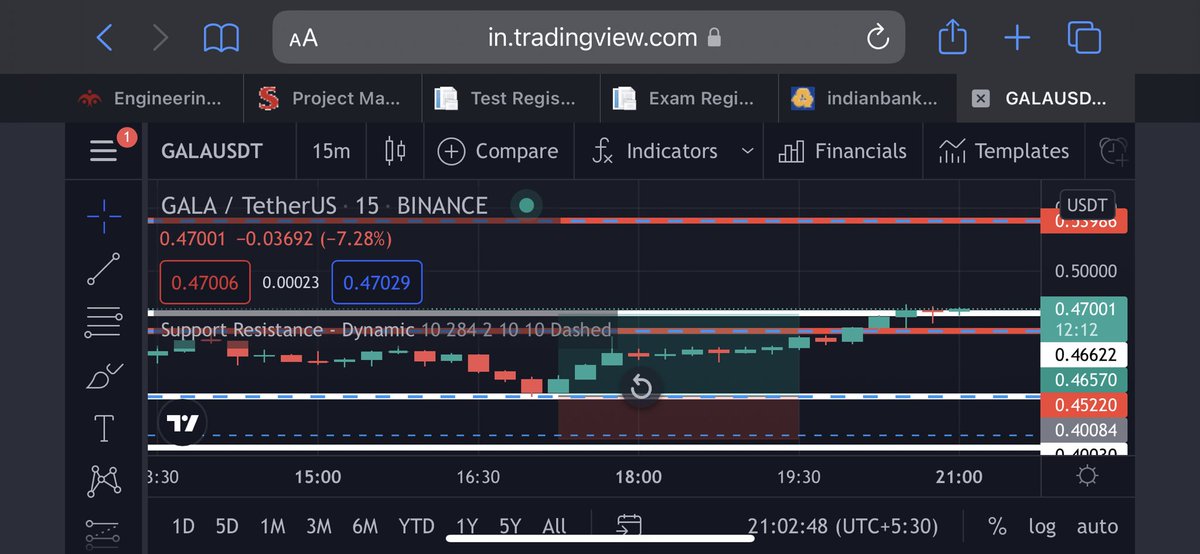Focus the in.tradingview.com address bar
This screenshot has height=554, width=1200.
point(589,38)
